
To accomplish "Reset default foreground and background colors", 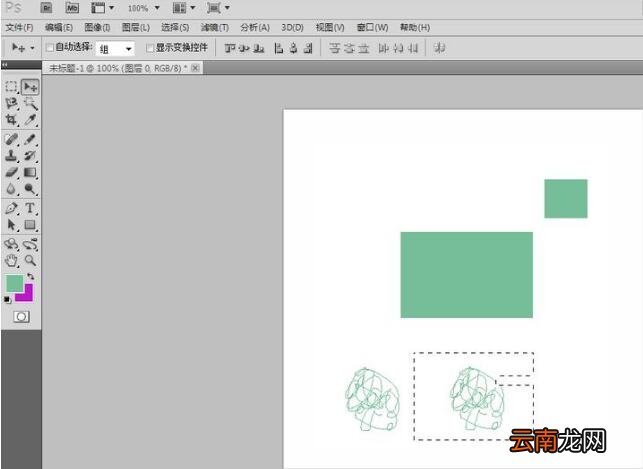I will tap(7, 300).
